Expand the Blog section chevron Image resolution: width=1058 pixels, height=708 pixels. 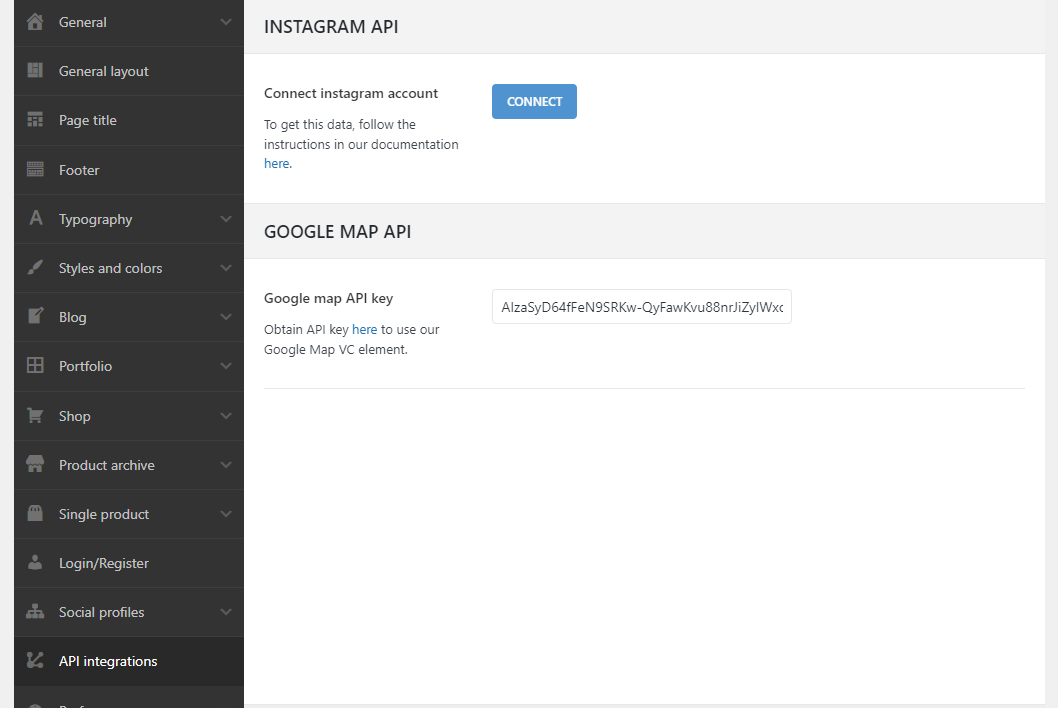coord(226,317)
